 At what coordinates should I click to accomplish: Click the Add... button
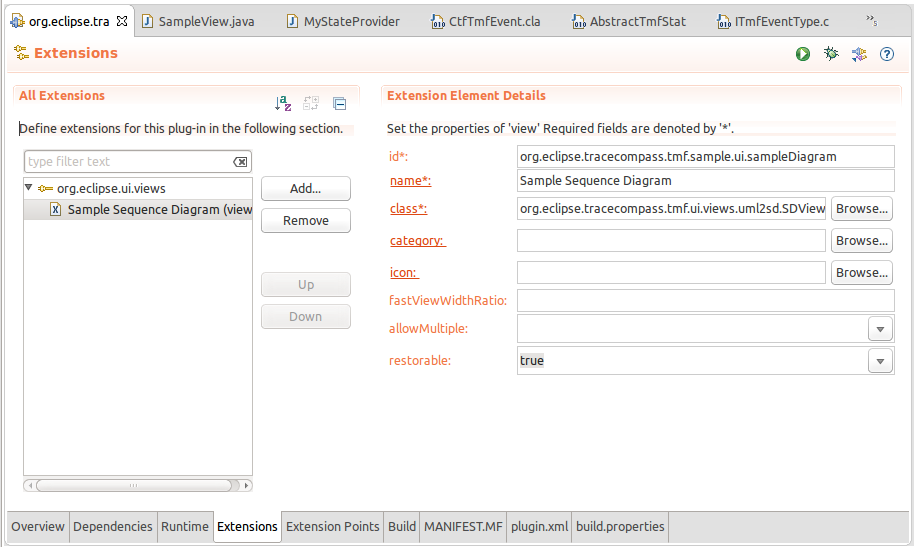305,189
